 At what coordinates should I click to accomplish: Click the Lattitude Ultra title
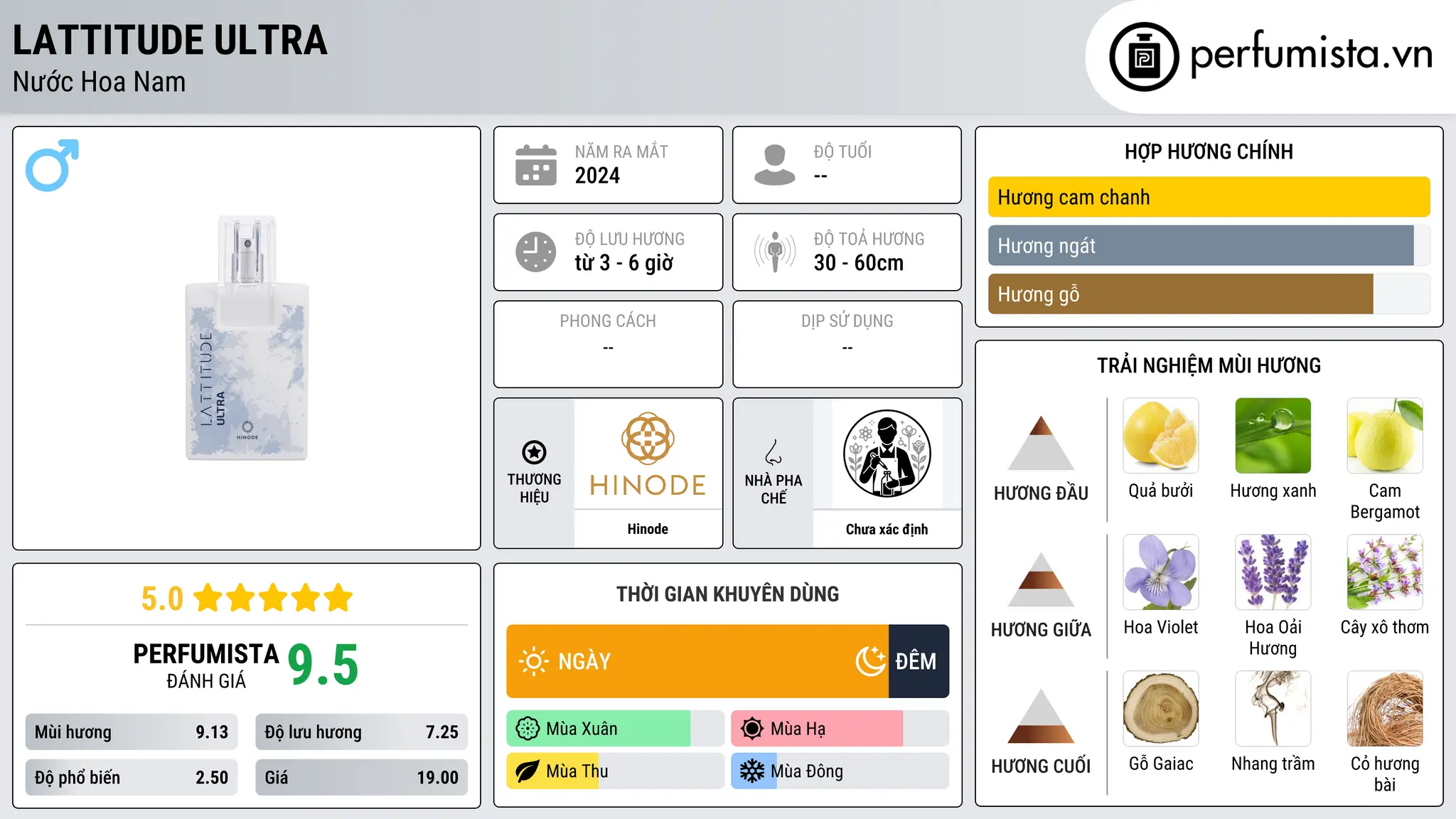170,40
